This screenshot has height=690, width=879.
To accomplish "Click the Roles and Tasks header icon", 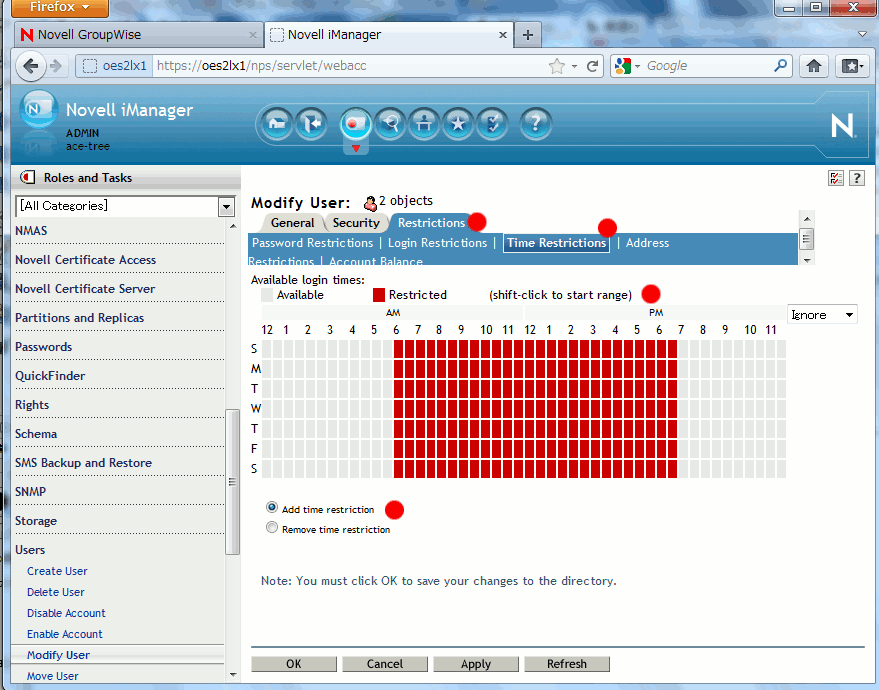I will [x=27, y=178].
